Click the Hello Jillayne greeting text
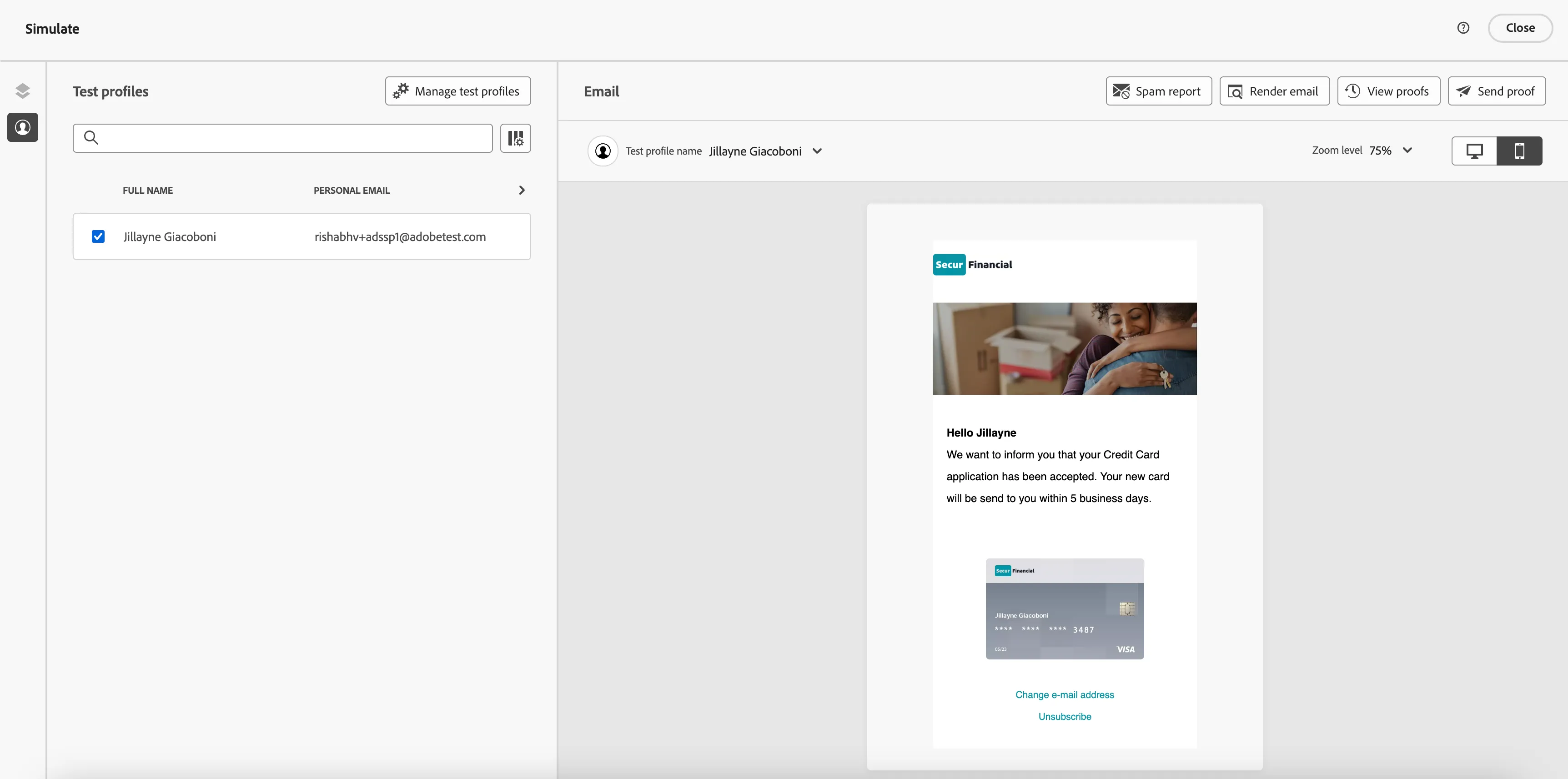This screenshot has height=779, width=1568. 981,433
